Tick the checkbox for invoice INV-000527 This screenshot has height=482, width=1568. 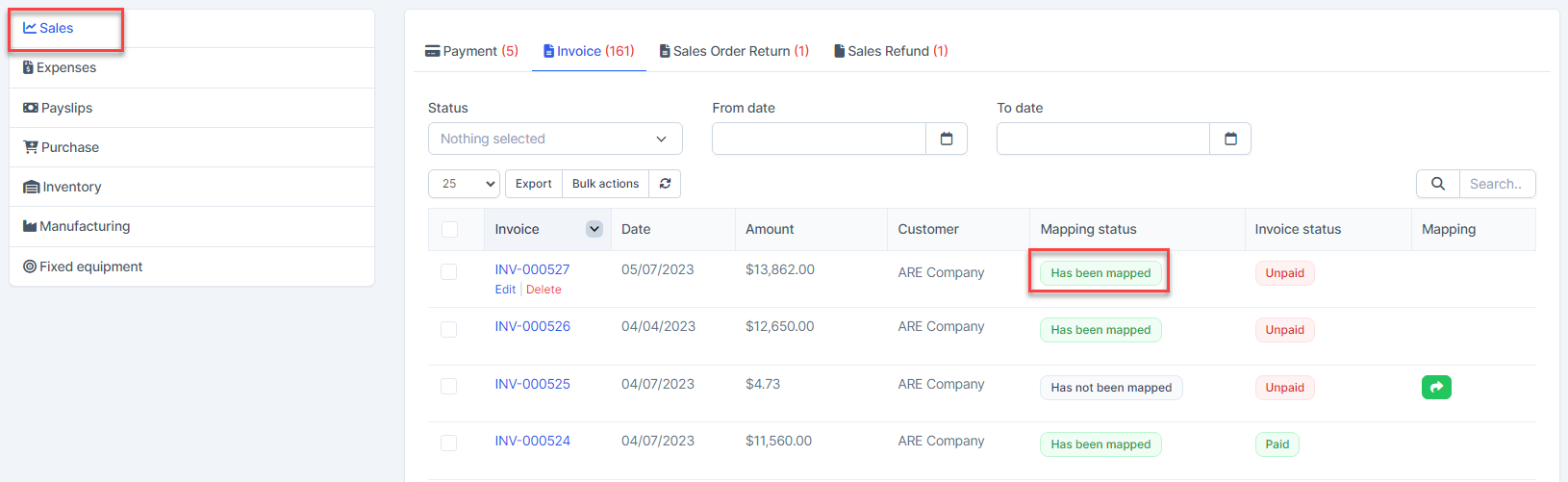[449, 272]
